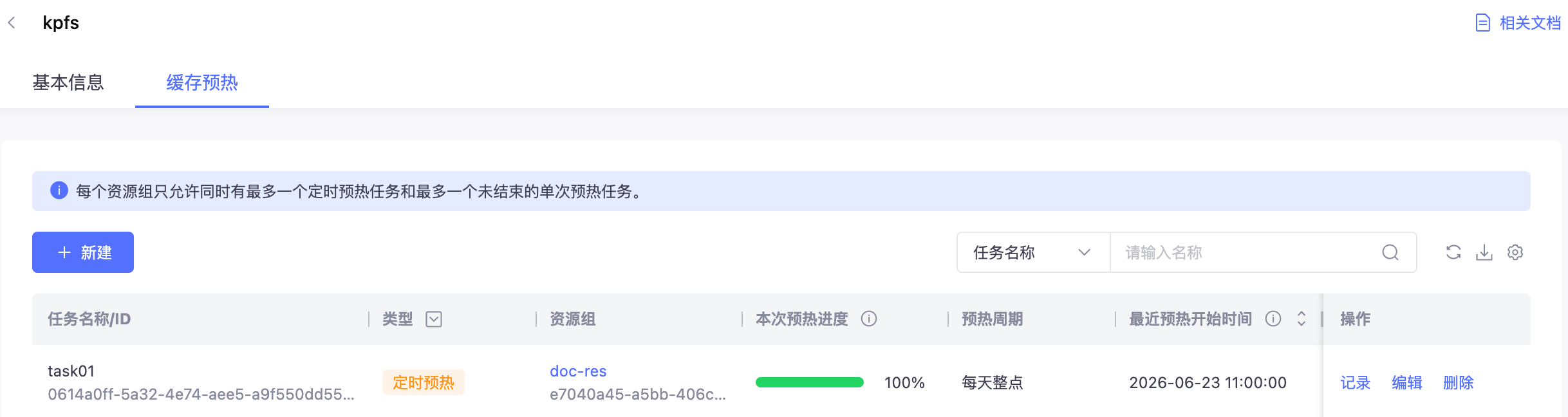Open the 相关文档 documentation link
This screenshot has width=1568, height=417.
coord(1529,23)
